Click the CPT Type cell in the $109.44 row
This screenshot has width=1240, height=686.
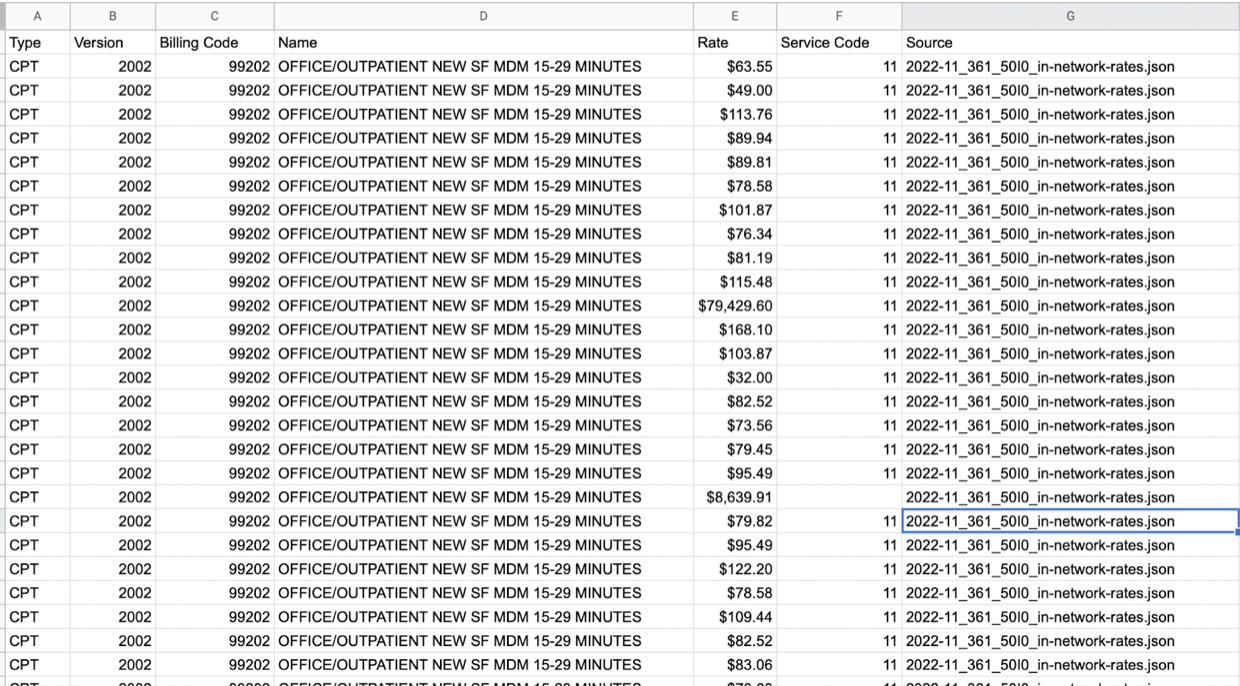pyautogui.click(x=38, y=617)
